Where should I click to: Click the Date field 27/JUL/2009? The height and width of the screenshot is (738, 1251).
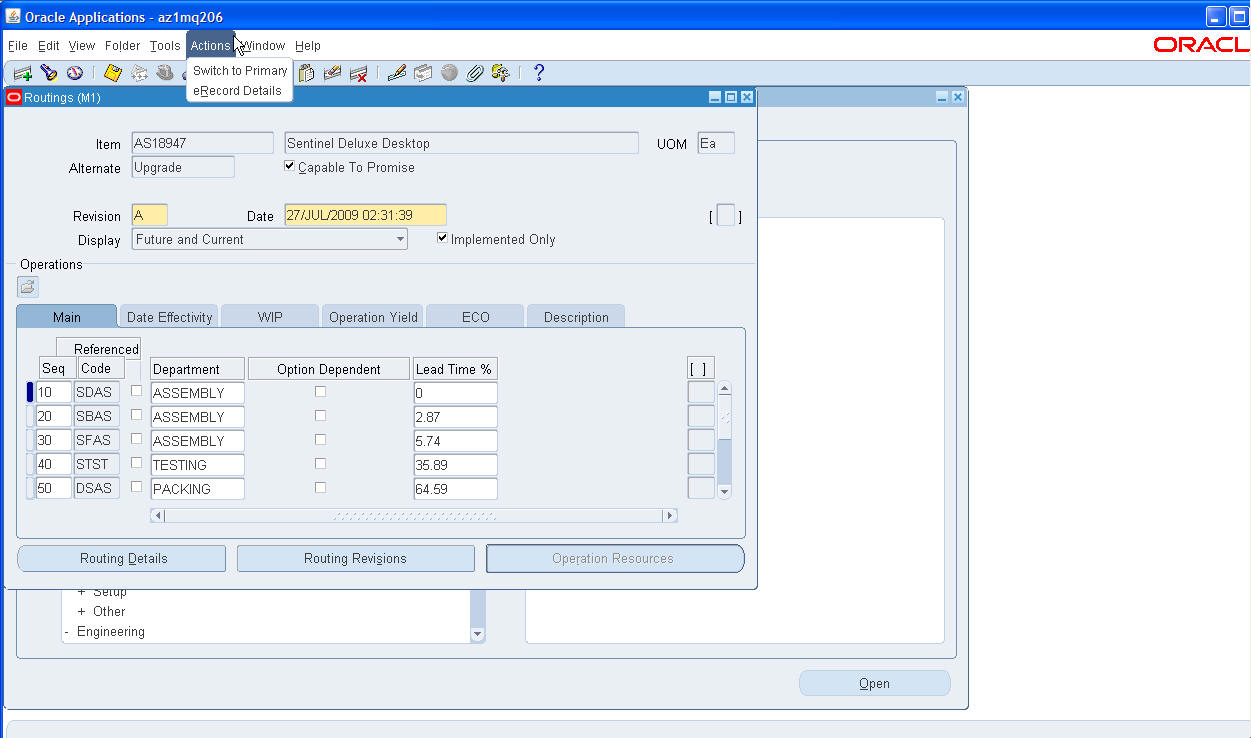(x=365, y=215)
